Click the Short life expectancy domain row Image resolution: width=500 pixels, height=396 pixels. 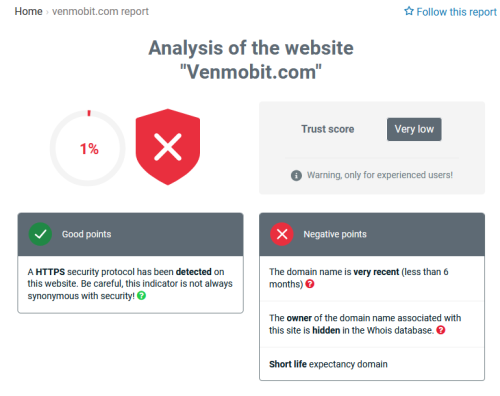pos(372,364)
